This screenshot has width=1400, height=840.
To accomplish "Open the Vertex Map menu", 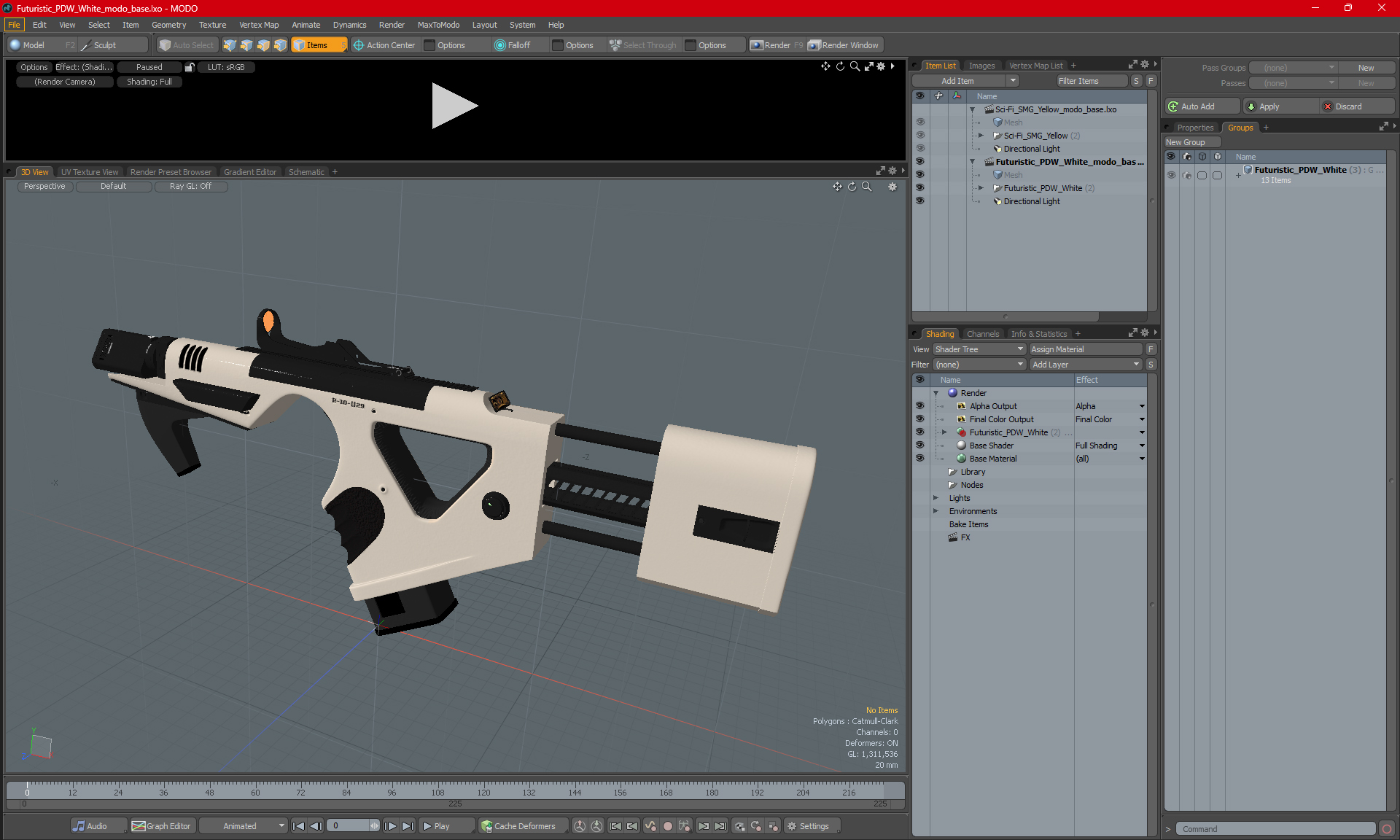I will click(x=259, y=25).
